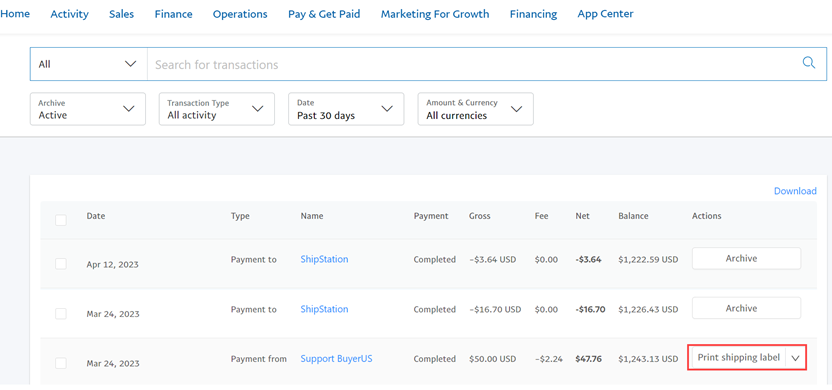Switch to the App Center menu
832x390 pixels.
605,14
